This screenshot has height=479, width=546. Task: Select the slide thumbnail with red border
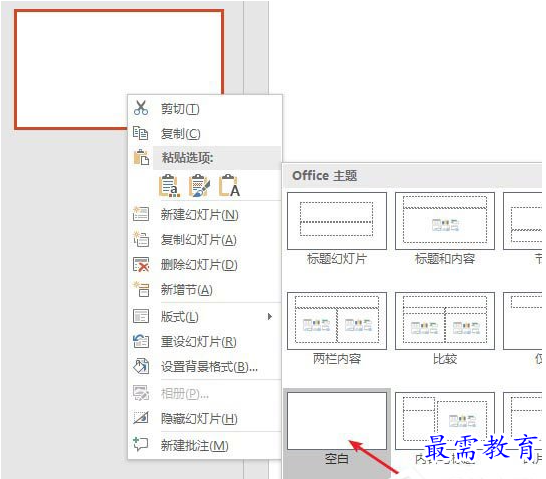[x=119, y=70]
